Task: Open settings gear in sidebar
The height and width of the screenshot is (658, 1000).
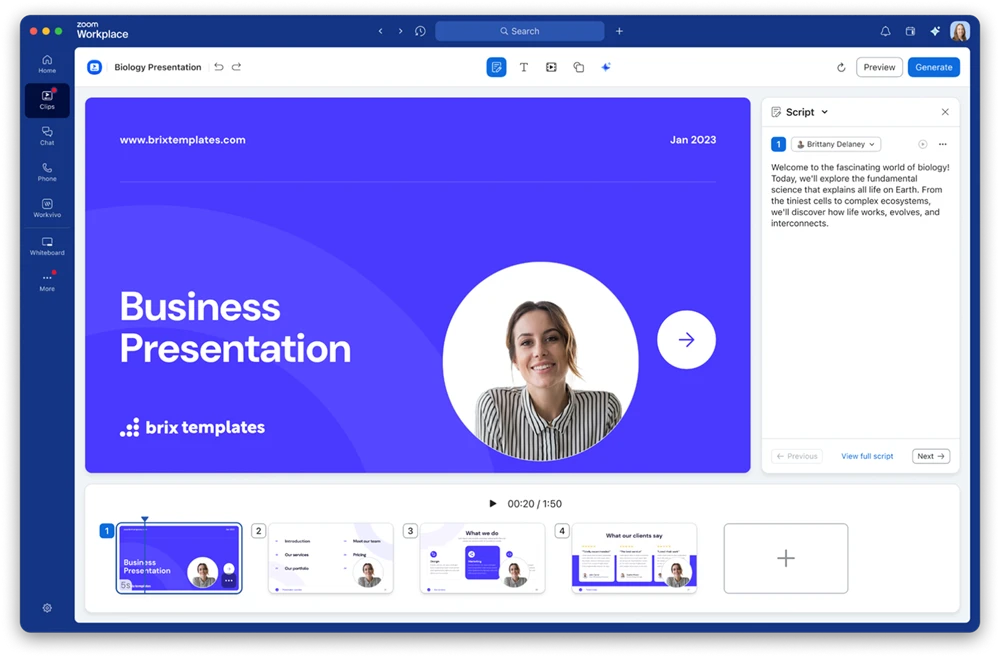Action: 47,608
